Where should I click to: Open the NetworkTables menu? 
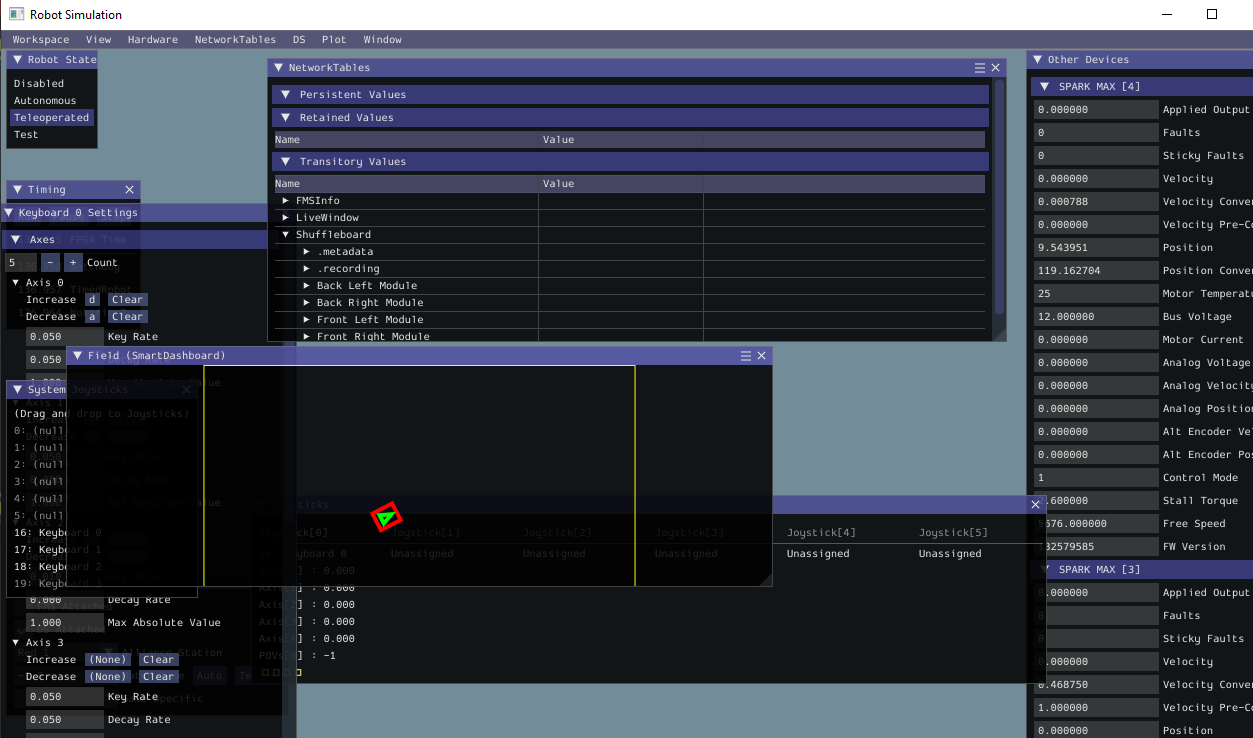coord(235,40)
